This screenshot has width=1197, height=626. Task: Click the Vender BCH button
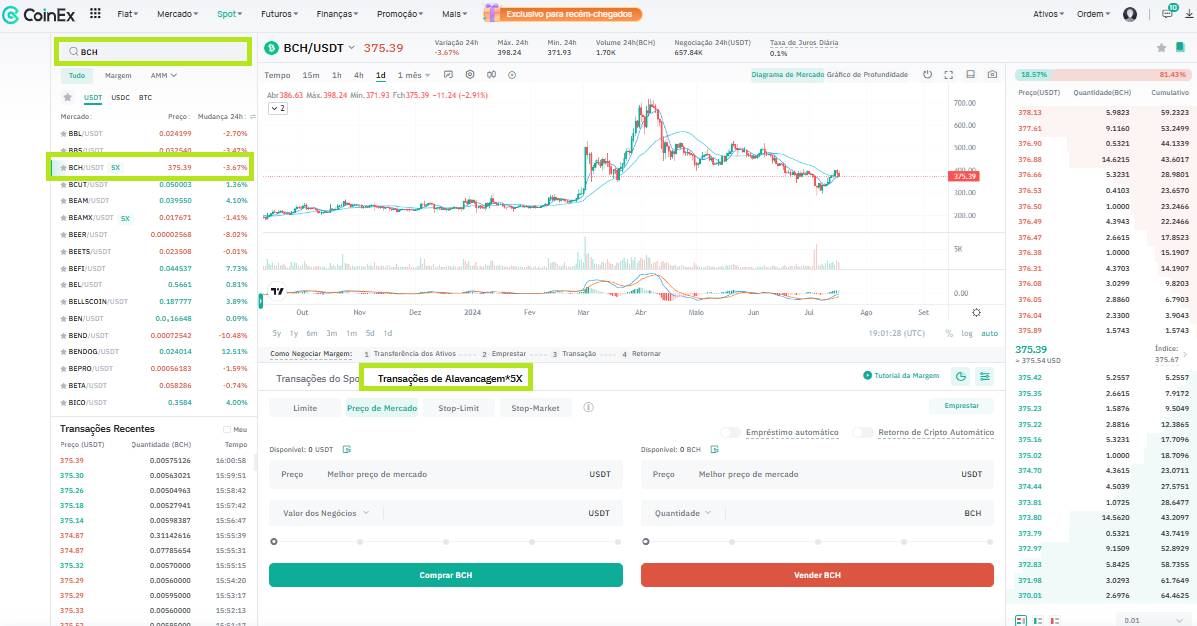817,575
